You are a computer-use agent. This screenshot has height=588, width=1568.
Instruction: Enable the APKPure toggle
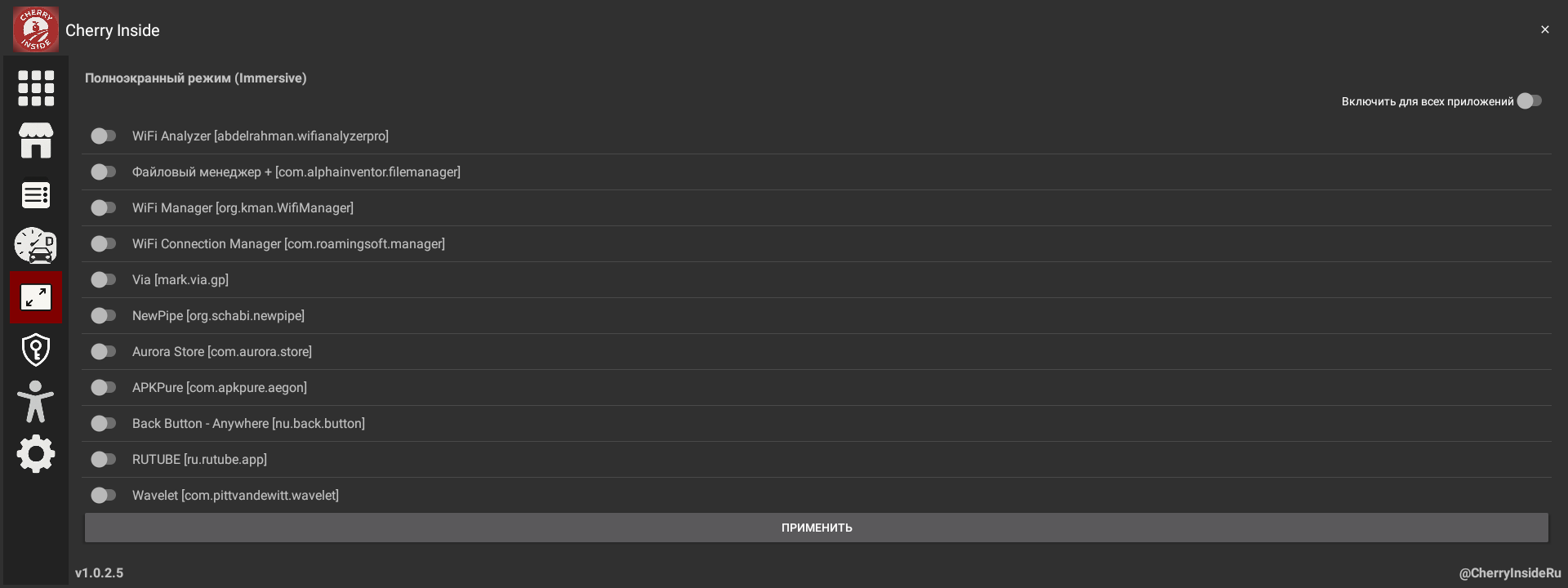pos(104,387)
